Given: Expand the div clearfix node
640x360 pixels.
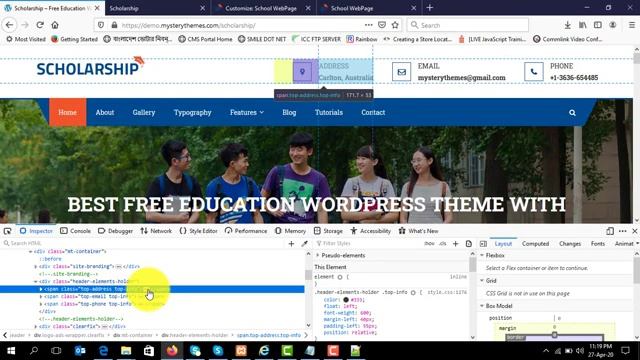Looking at the screenshot, I should pyautogui.click(x=35, y=327).
